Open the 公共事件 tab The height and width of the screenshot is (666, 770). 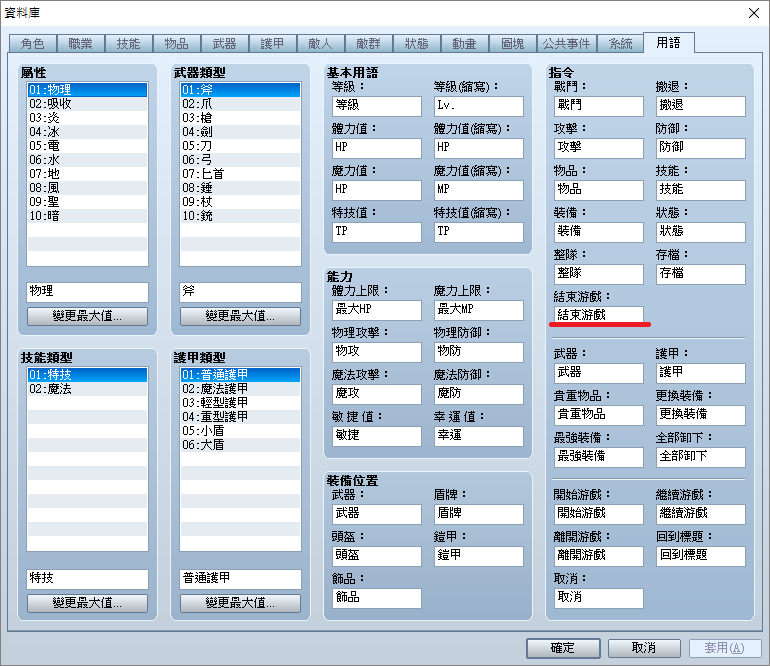click(567, 44)
